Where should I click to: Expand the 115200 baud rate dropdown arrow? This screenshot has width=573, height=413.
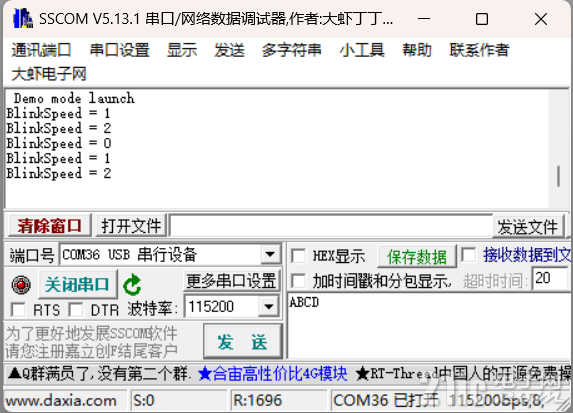[x=269, y=306]
